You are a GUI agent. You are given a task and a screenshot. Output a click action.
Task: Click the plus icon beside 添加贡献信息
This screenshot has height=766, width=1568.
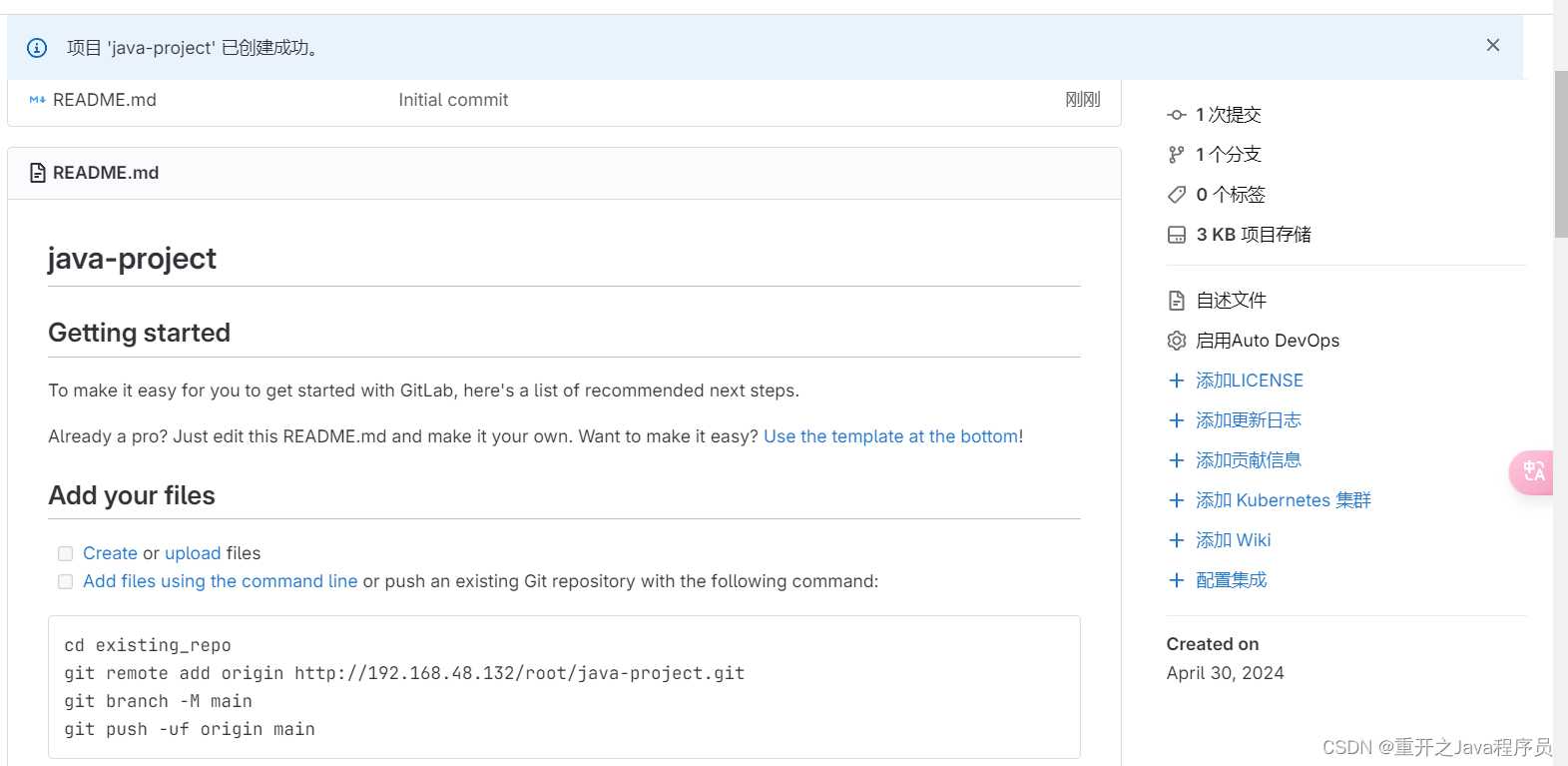(x=1177, y=460)
